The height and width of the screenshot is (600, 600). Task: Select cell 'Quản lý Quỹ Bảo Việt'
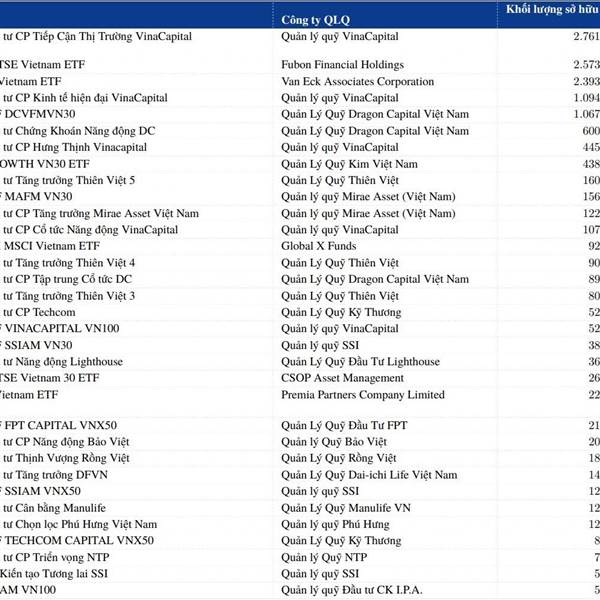(334, 442)
